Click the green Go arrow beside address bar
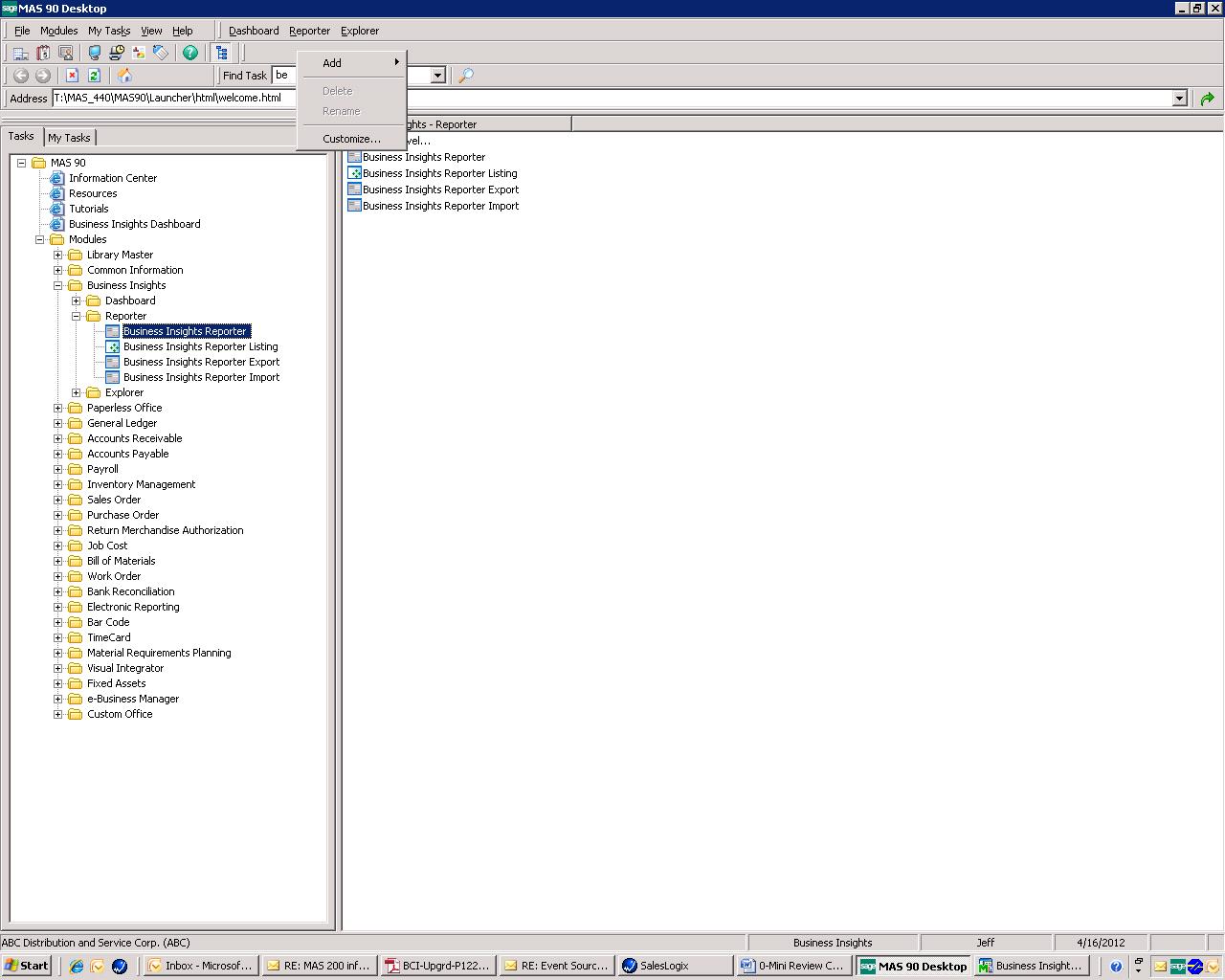This screenshot has width=1225, height=980. tap(1207, 99)
